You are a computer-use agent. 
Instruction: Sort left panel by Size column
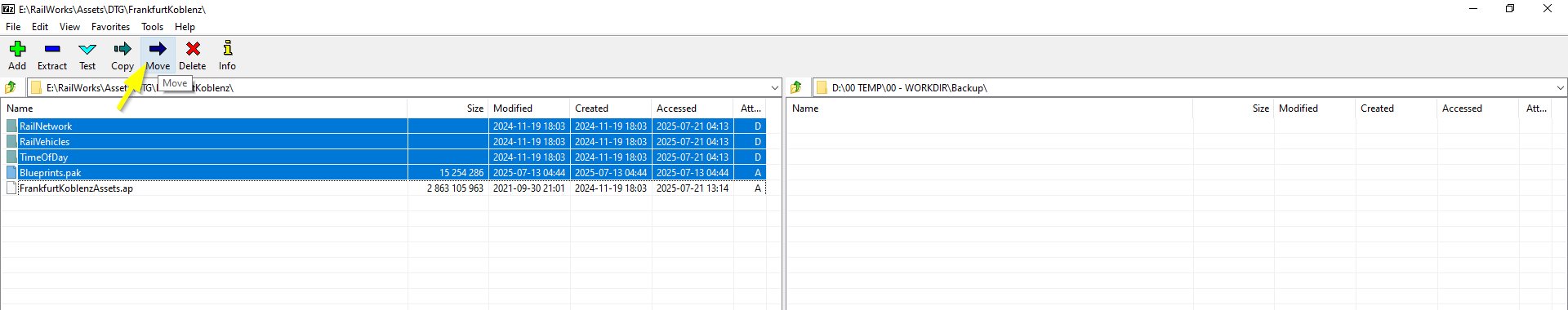click(x=448, y=108)
